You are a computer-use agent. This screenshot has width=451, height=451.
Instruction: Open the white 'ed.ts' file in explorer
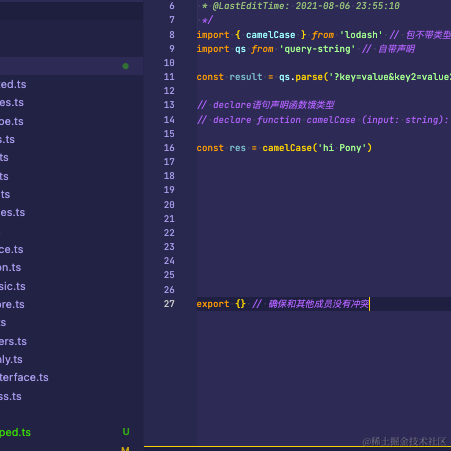13,84
